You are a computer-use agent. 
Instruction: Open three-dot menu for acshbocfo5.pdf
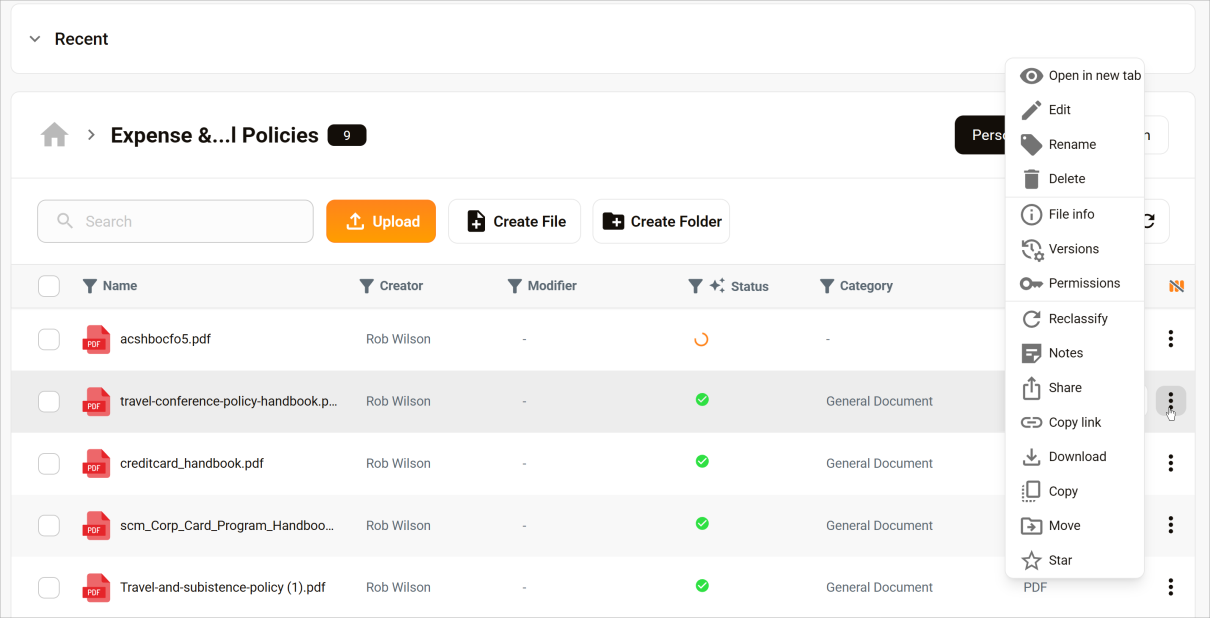[1170, 339]
